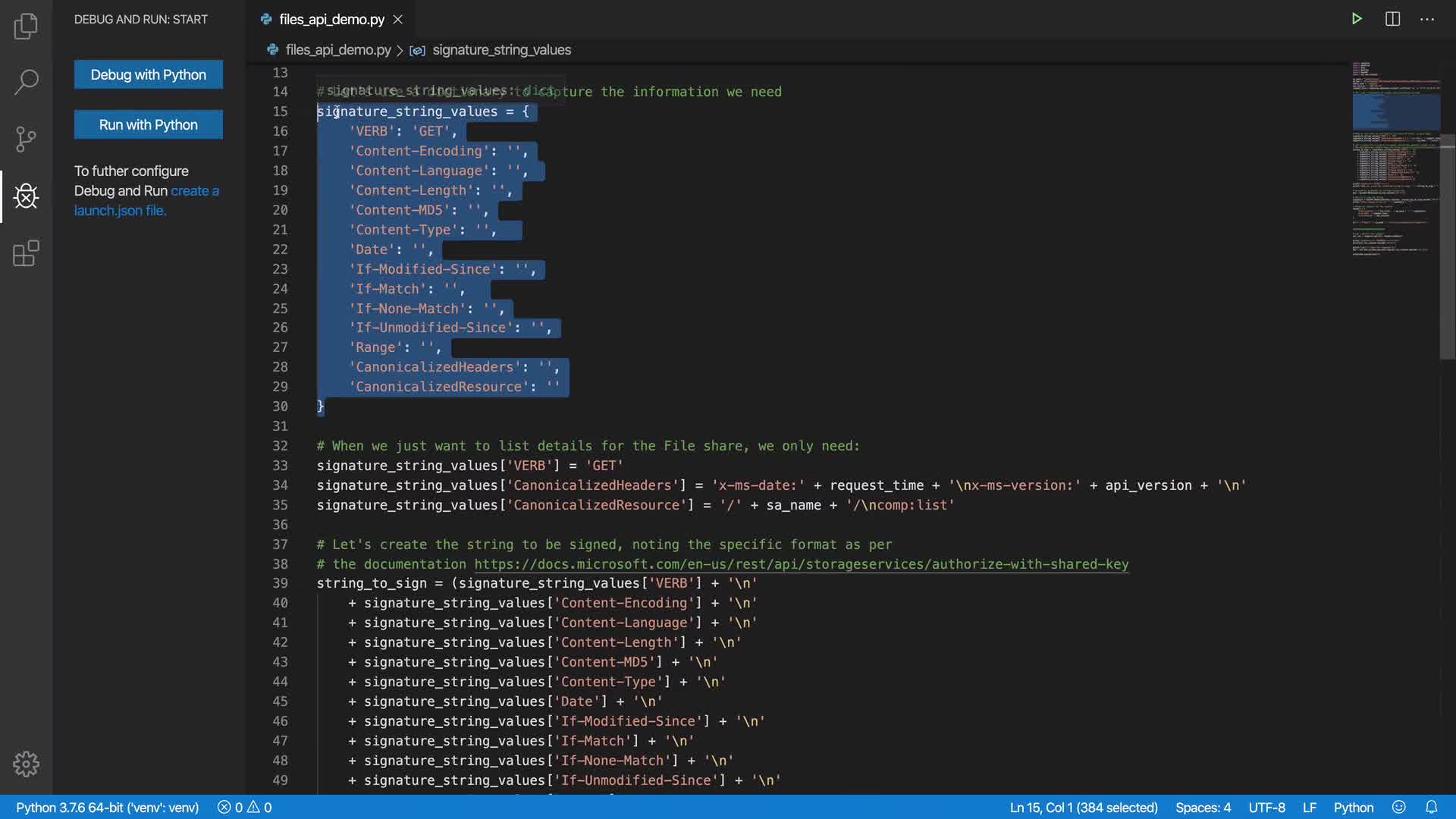Run Python file with play icon
The image size is (1456, 819).
pos(1357,19)
